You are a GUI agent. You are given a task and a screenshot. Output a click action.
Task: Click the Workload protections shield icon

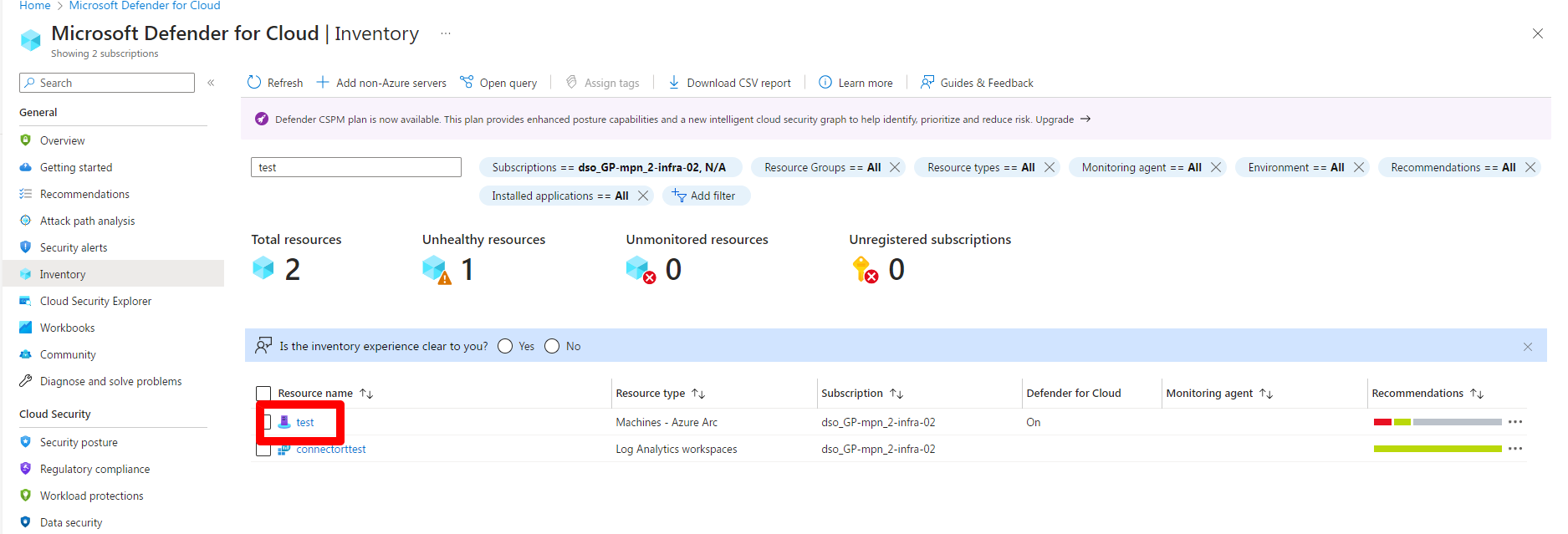(x=26, y=496)
